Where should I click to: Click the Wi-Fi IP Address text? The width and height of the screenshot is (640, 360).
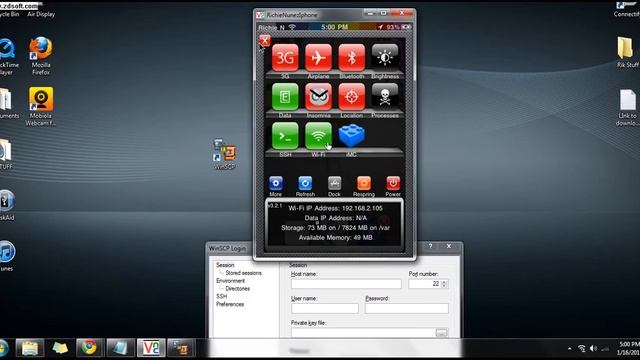(336, 208)
